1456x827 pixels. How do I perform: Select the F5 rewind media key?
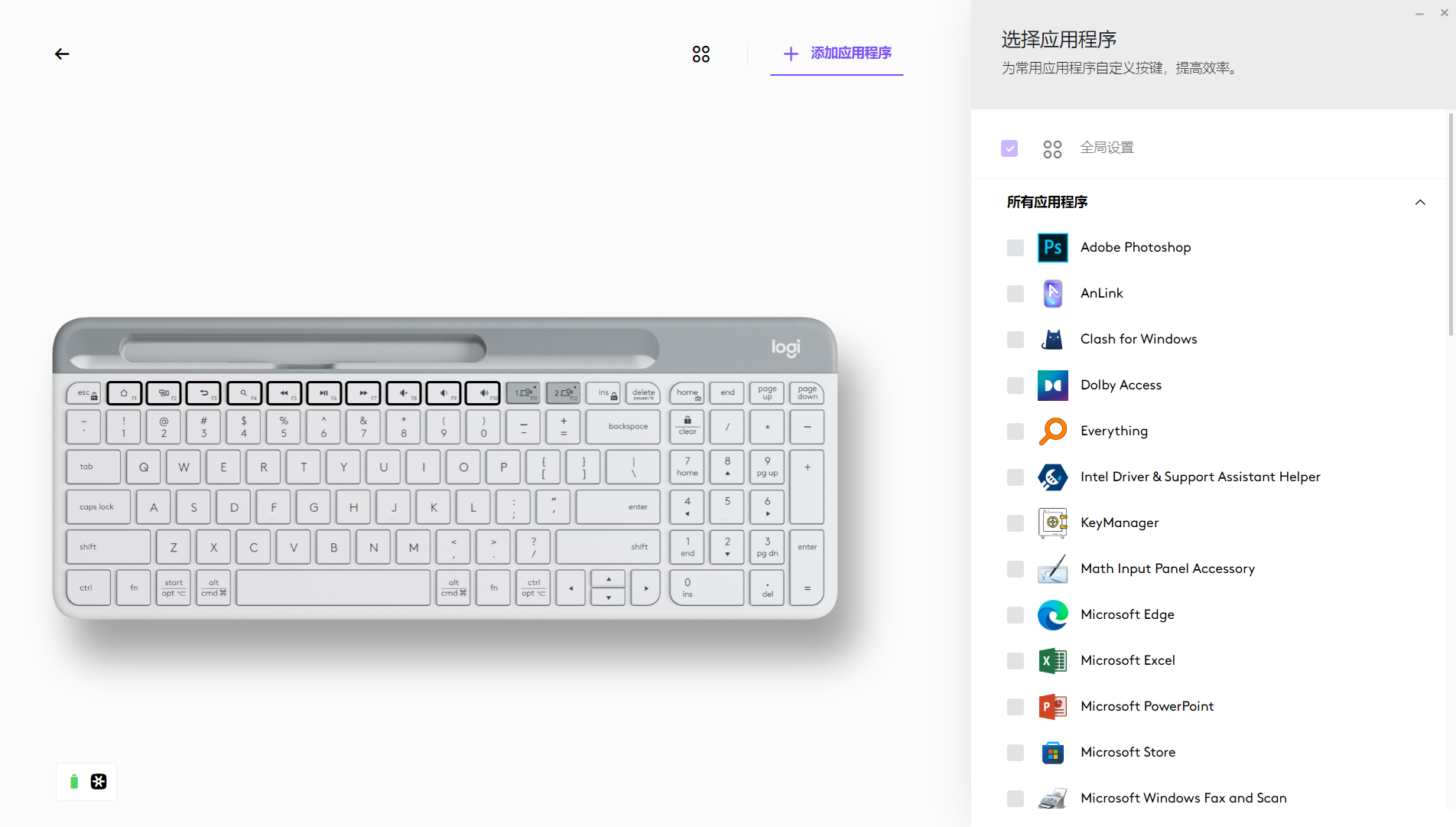click(284, 393)
